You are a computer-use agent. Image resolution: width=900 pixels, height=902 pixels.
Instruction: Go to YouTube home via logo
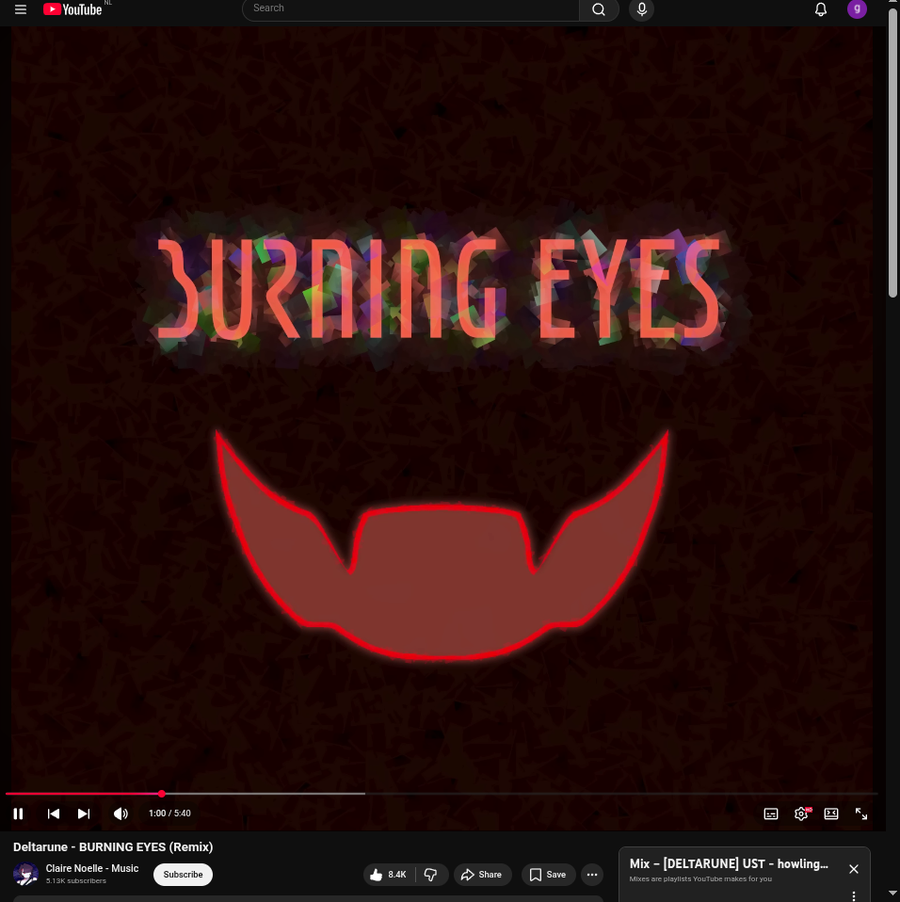coord(72,9)
